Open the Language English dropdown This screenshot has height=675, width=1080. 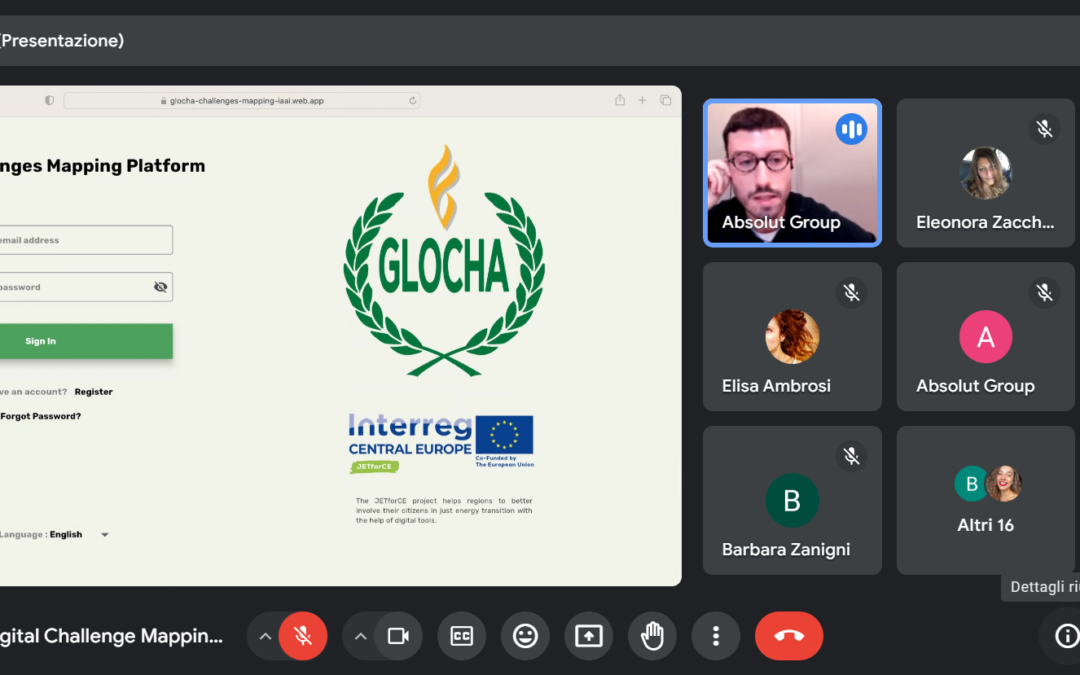tap(54, 534)
